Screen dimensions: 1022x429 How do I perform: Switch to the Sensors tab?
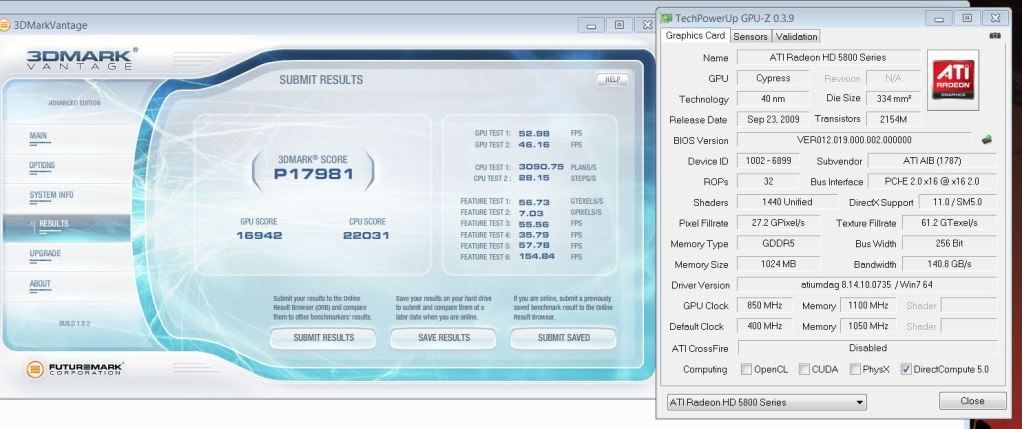[x=750, y=37]
